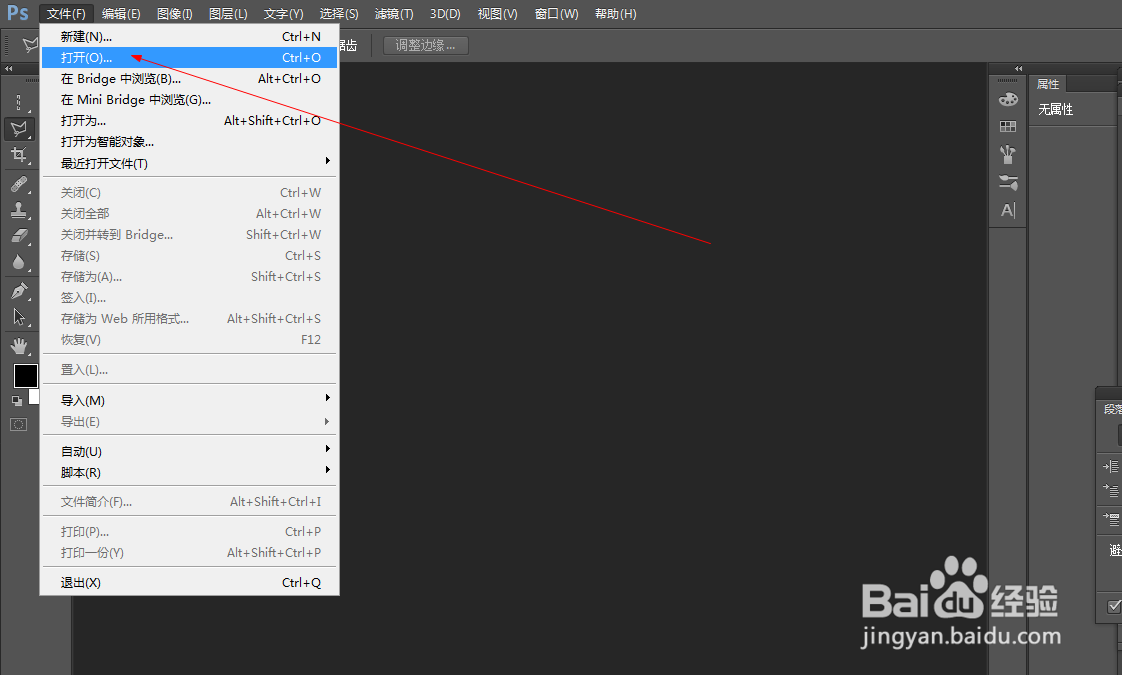Image resolution: width=1122 pixels, height=675 pixels.
Task: Switch to the 属性 tab
Action: [1048, 84]
